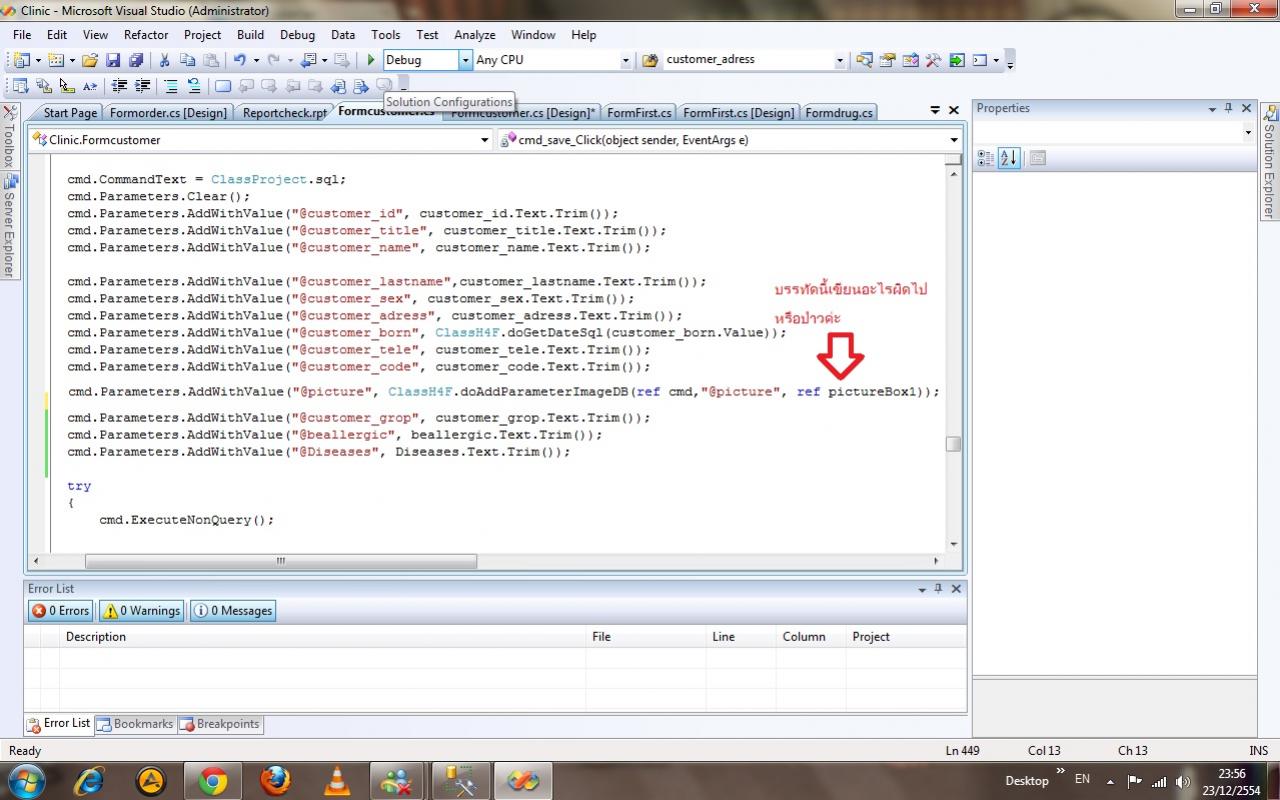Open Toolbox via hammer-wrench icon

(x=933, y=60)
